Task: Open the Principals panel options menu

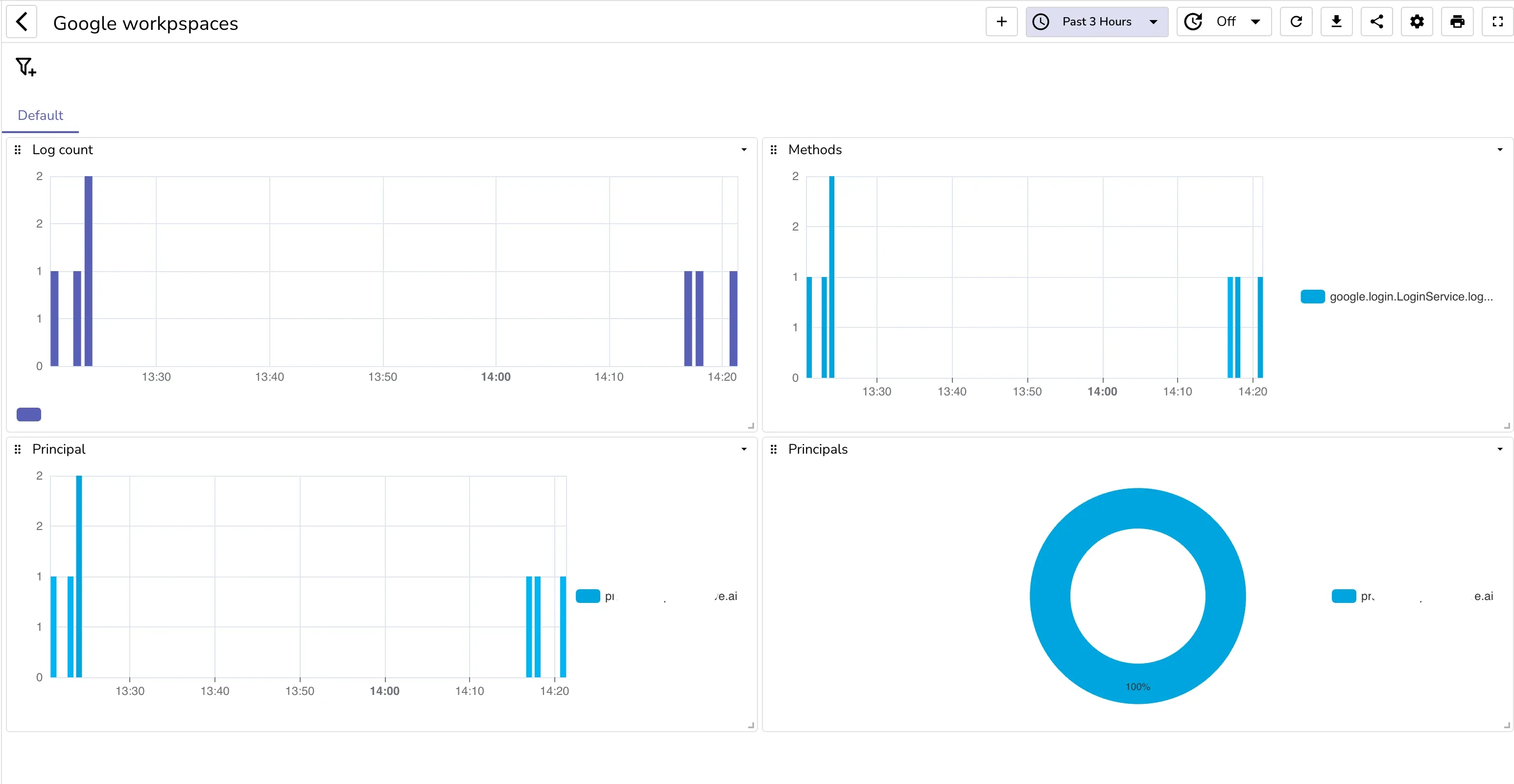Action: 1499,449
